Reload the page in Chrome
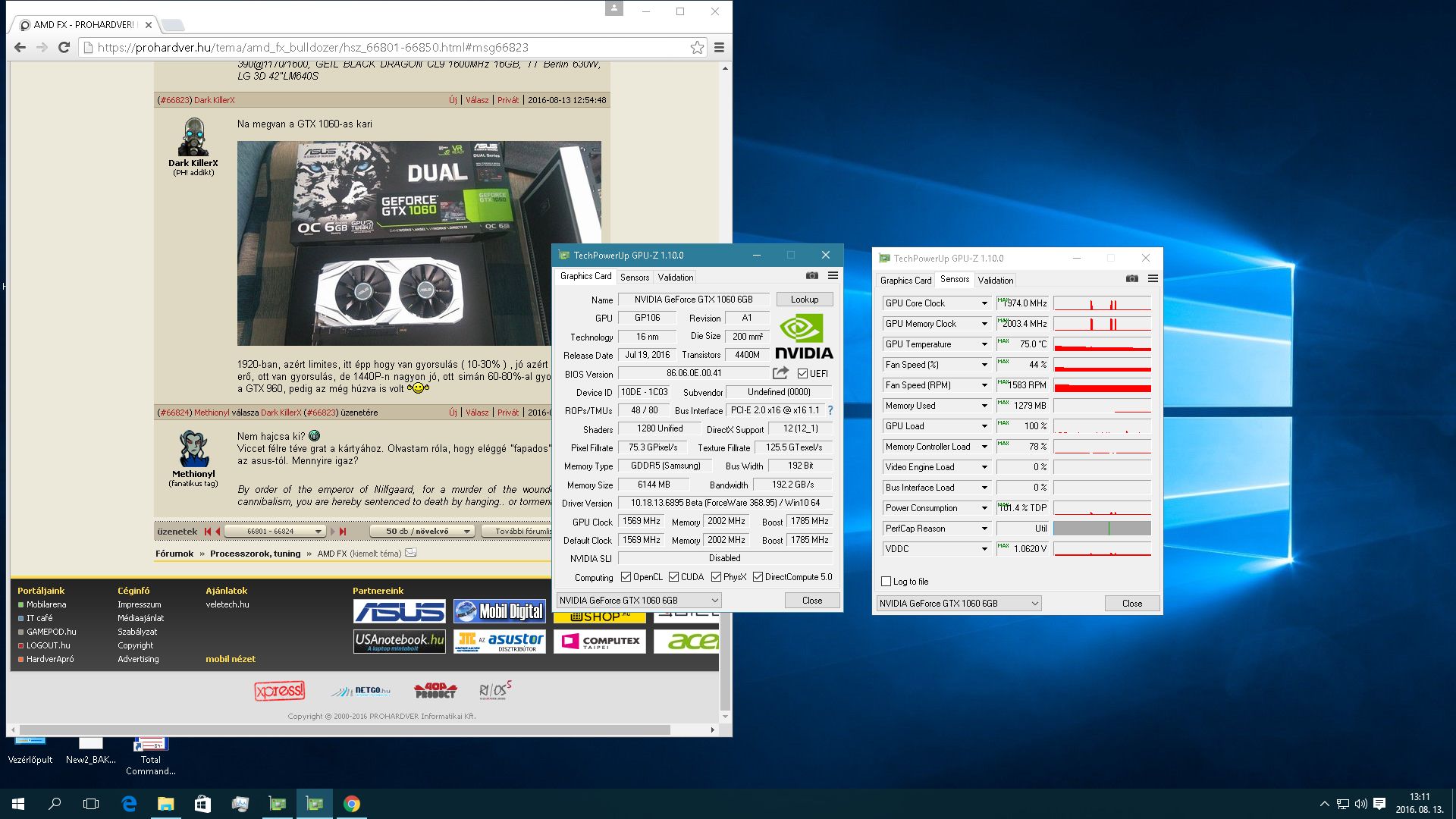 [64, 48]
